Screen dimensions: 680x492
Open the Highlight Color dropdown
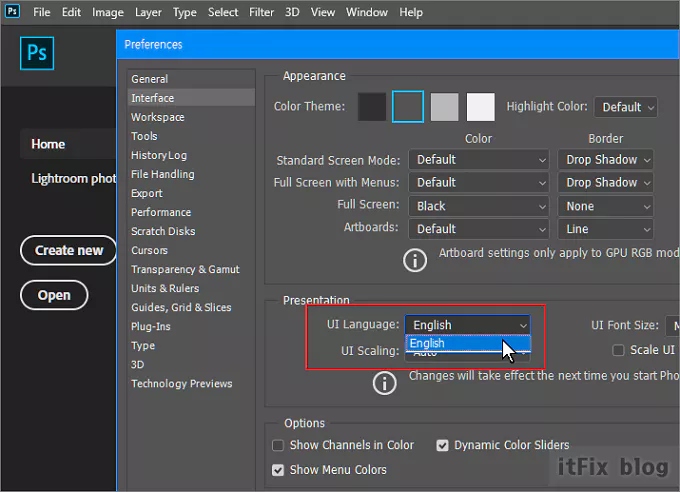[x=626, y=107]
